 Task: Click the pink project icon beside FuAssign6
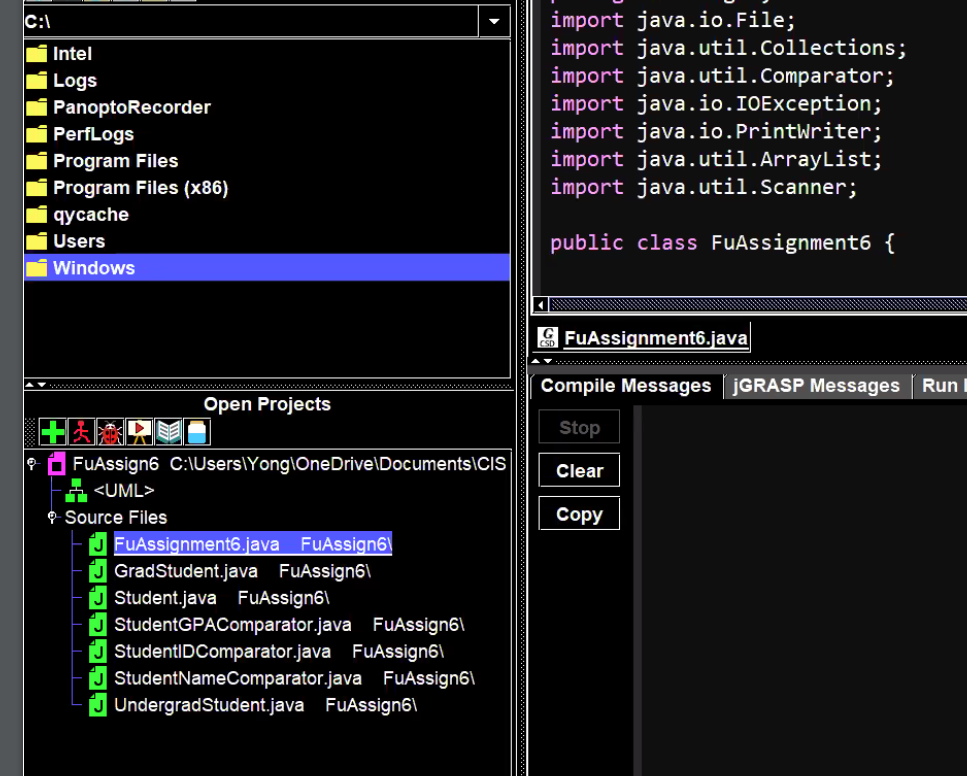(56, 463)
